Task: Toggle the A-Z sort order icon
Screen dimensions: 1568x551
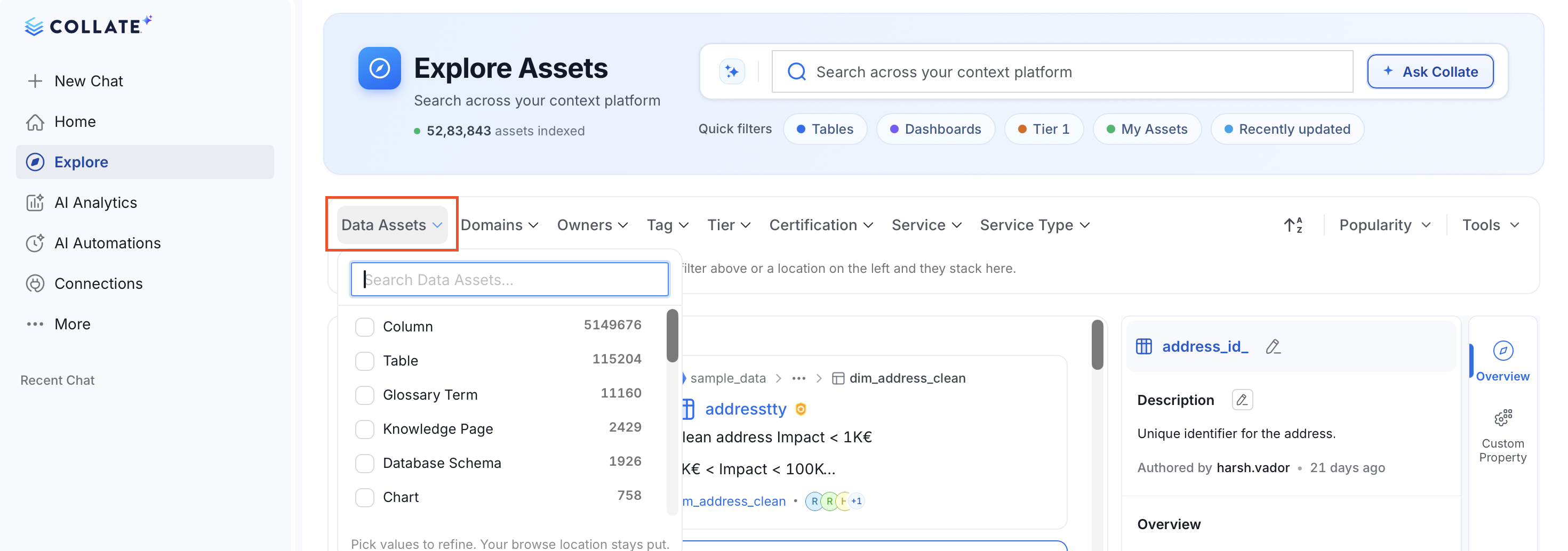Action: (x=1293, y=225)
